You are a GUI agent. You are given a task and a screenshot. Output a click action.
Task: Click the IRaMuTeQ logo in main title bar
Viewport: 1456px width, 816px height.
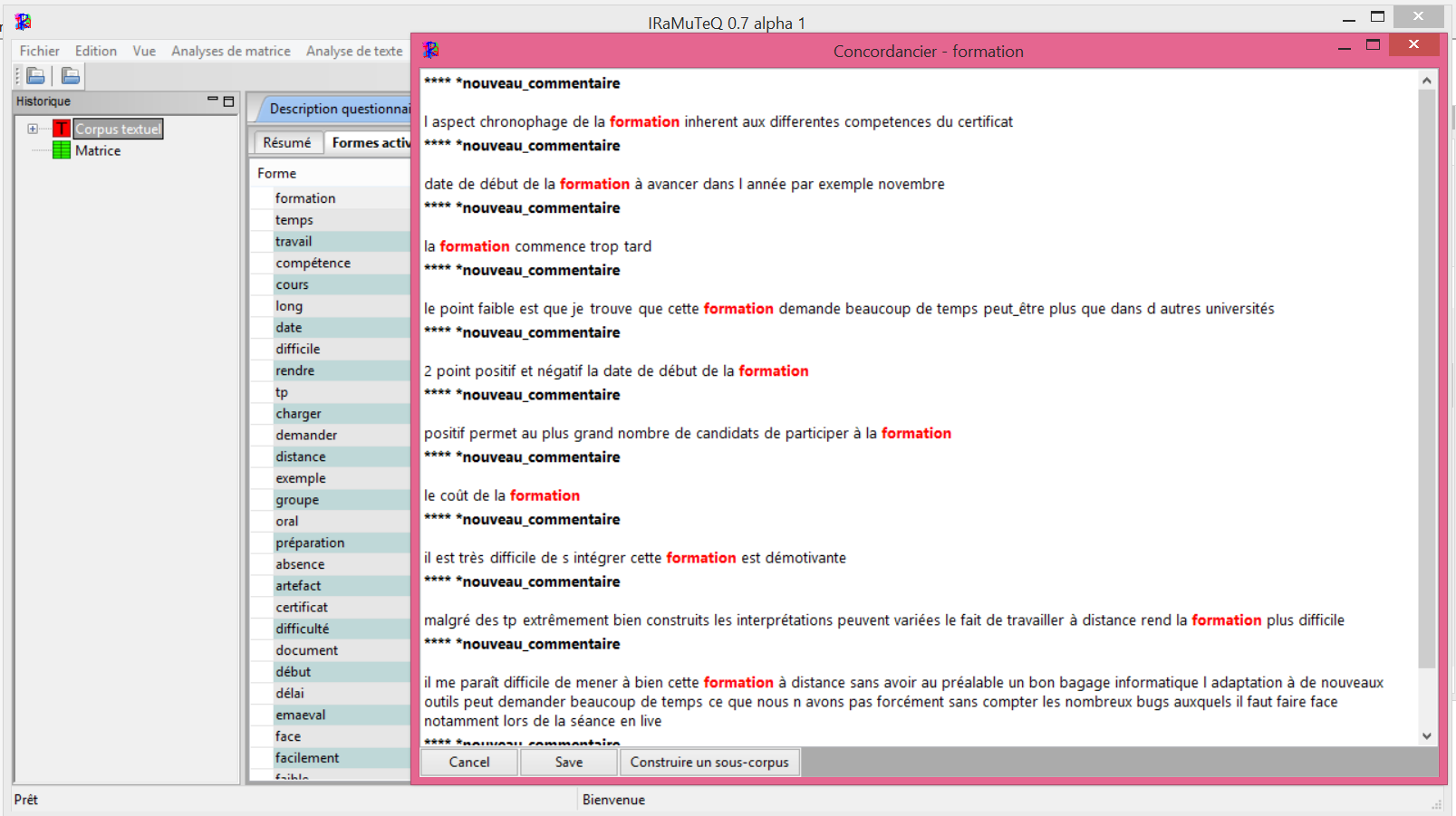(23, 22)
